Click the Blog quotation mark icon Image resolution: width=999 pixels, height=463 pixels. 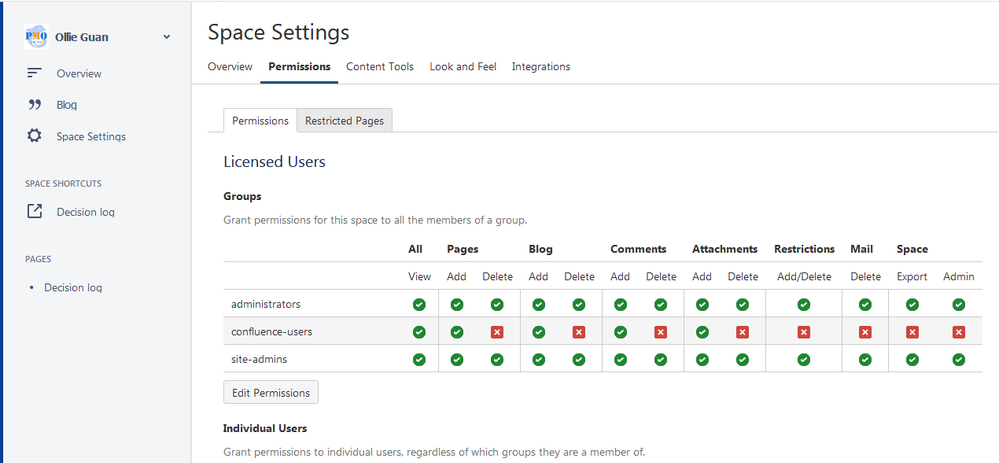35,104
